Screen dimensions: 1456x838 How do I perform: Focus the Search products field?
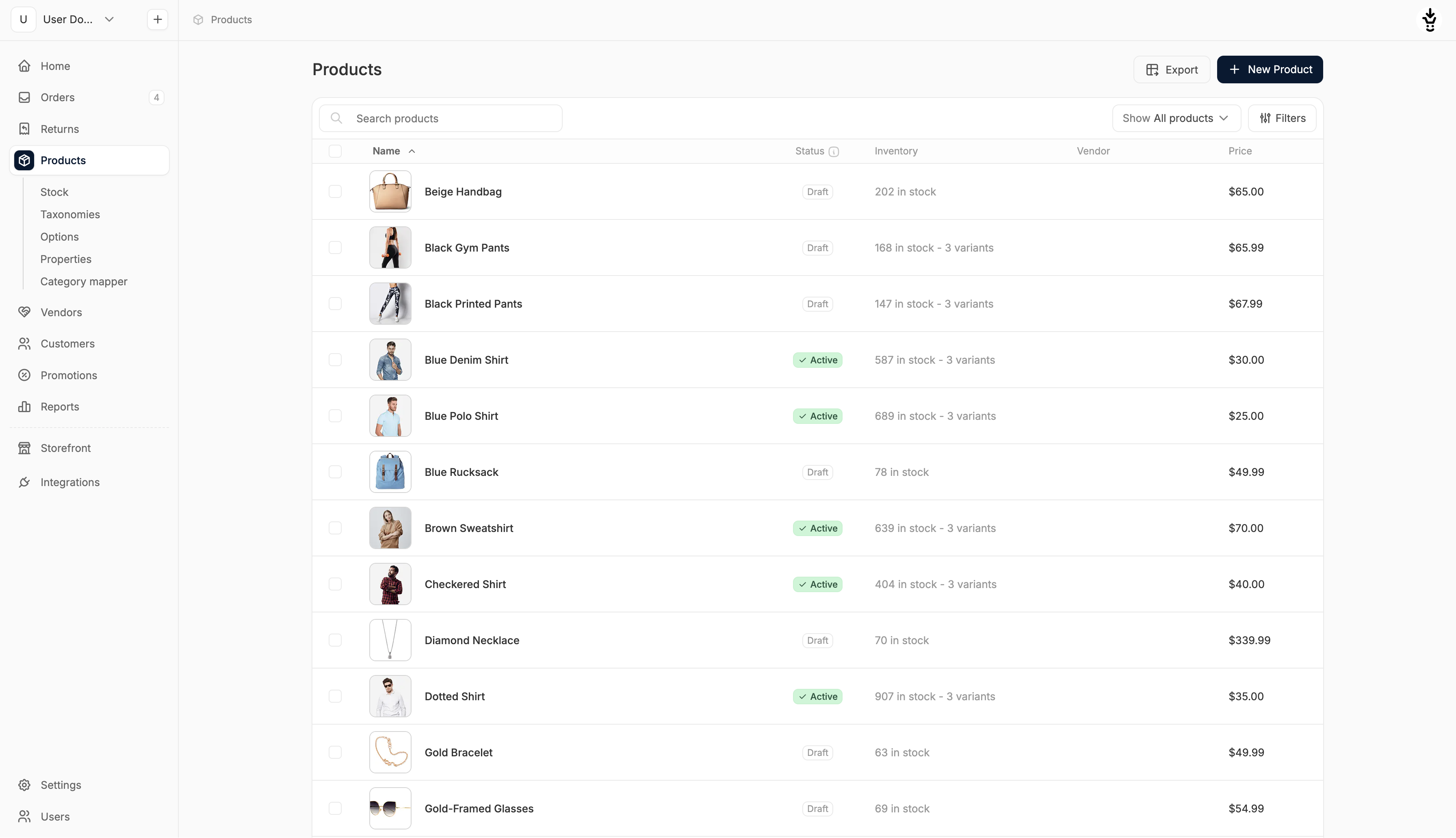coord(441,119)
